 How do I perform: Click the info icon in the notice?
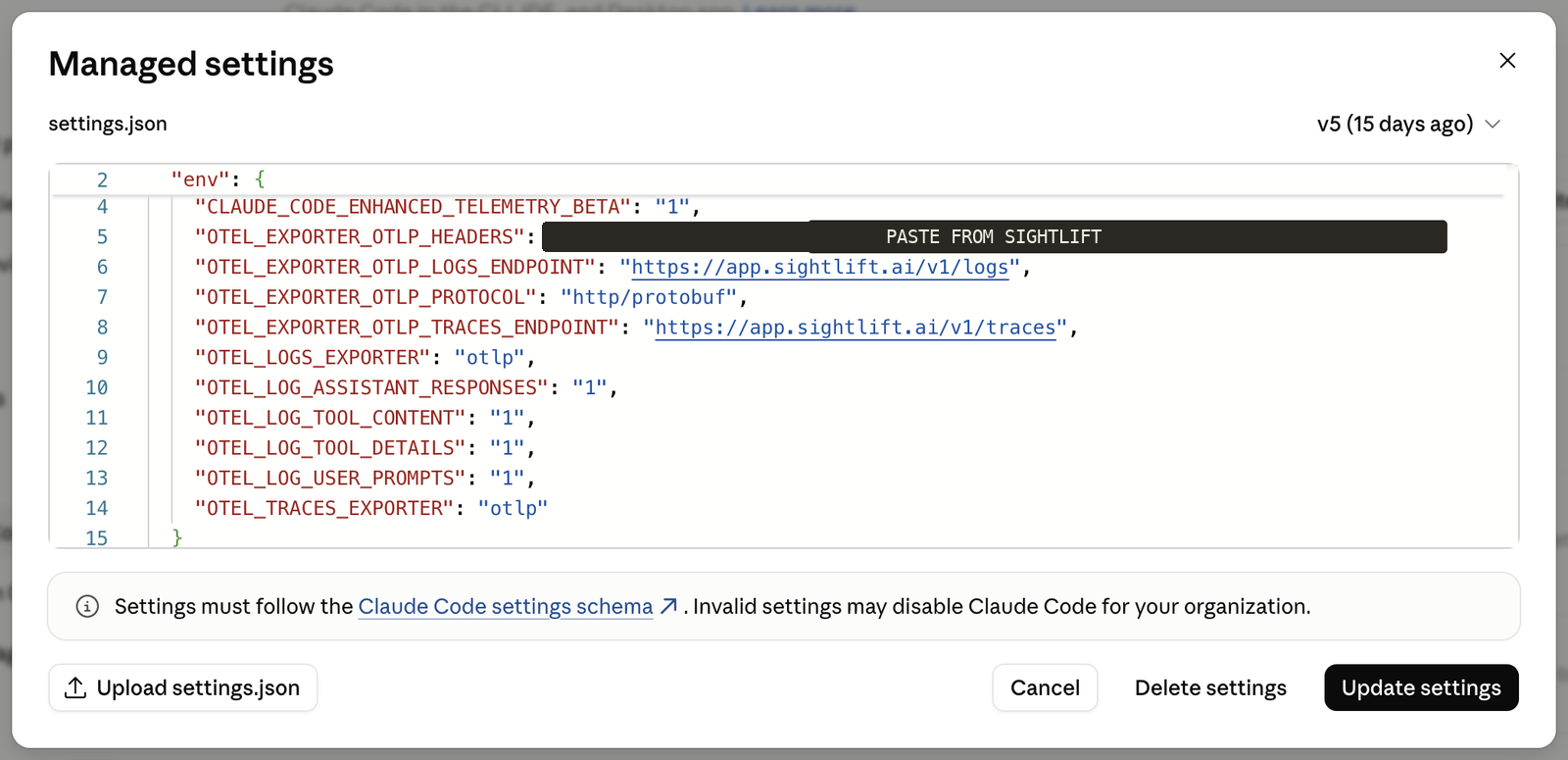point(87,606)
